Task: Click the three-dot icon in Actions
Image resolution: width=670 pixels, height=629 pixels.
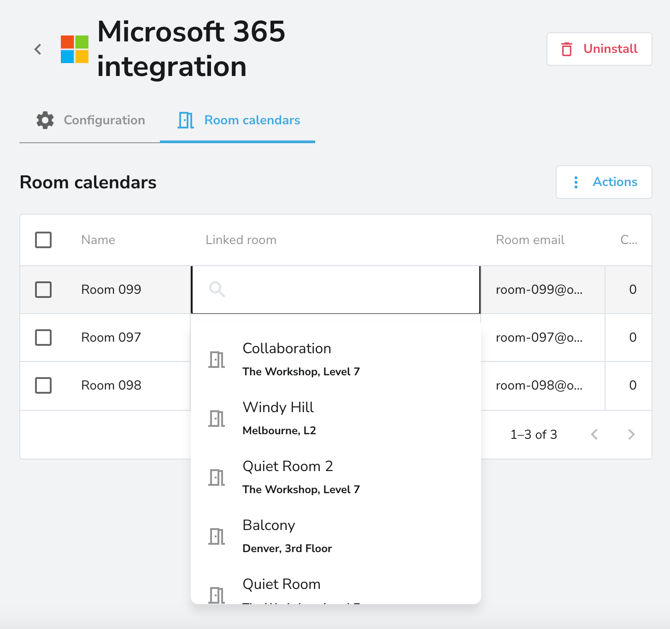Action: 576,182
